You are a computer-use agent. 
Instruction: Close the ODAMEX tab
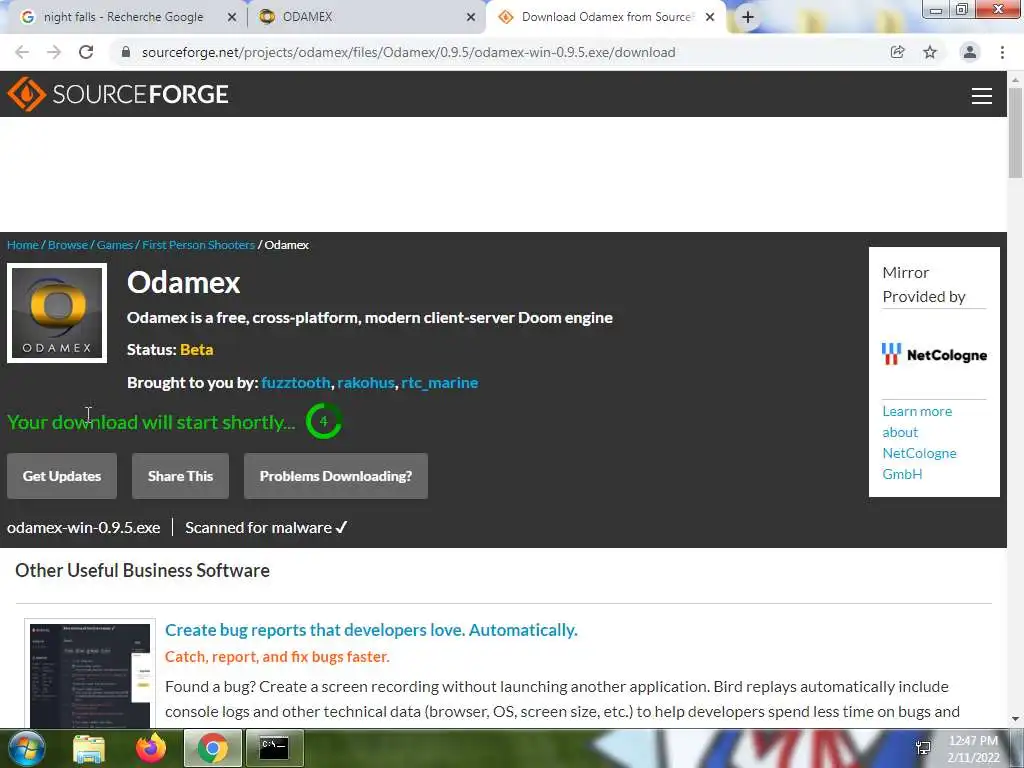tap(471, 18)
